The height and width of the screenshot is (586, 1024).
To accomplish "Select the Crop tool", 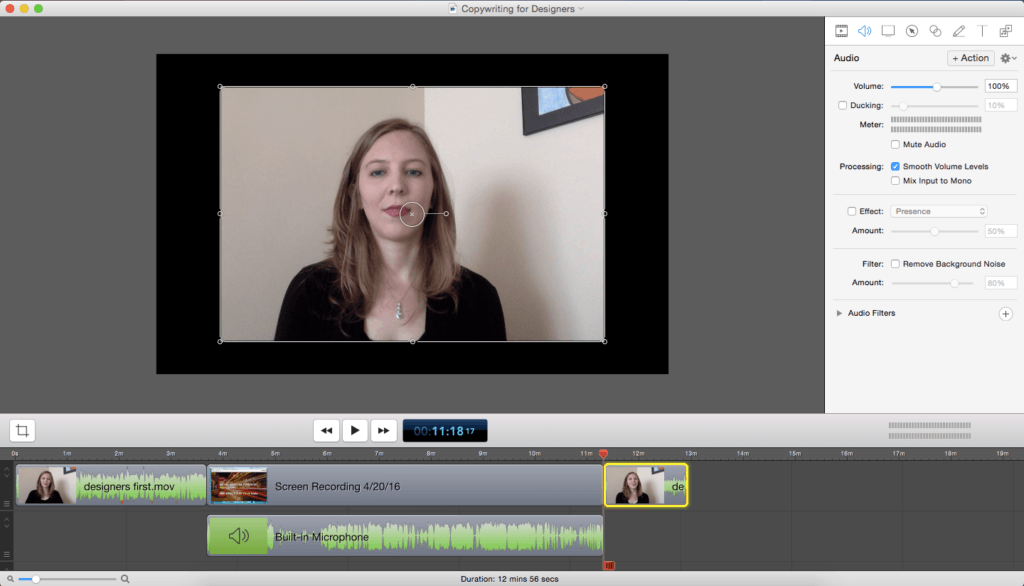I will (x=22, y=431).
